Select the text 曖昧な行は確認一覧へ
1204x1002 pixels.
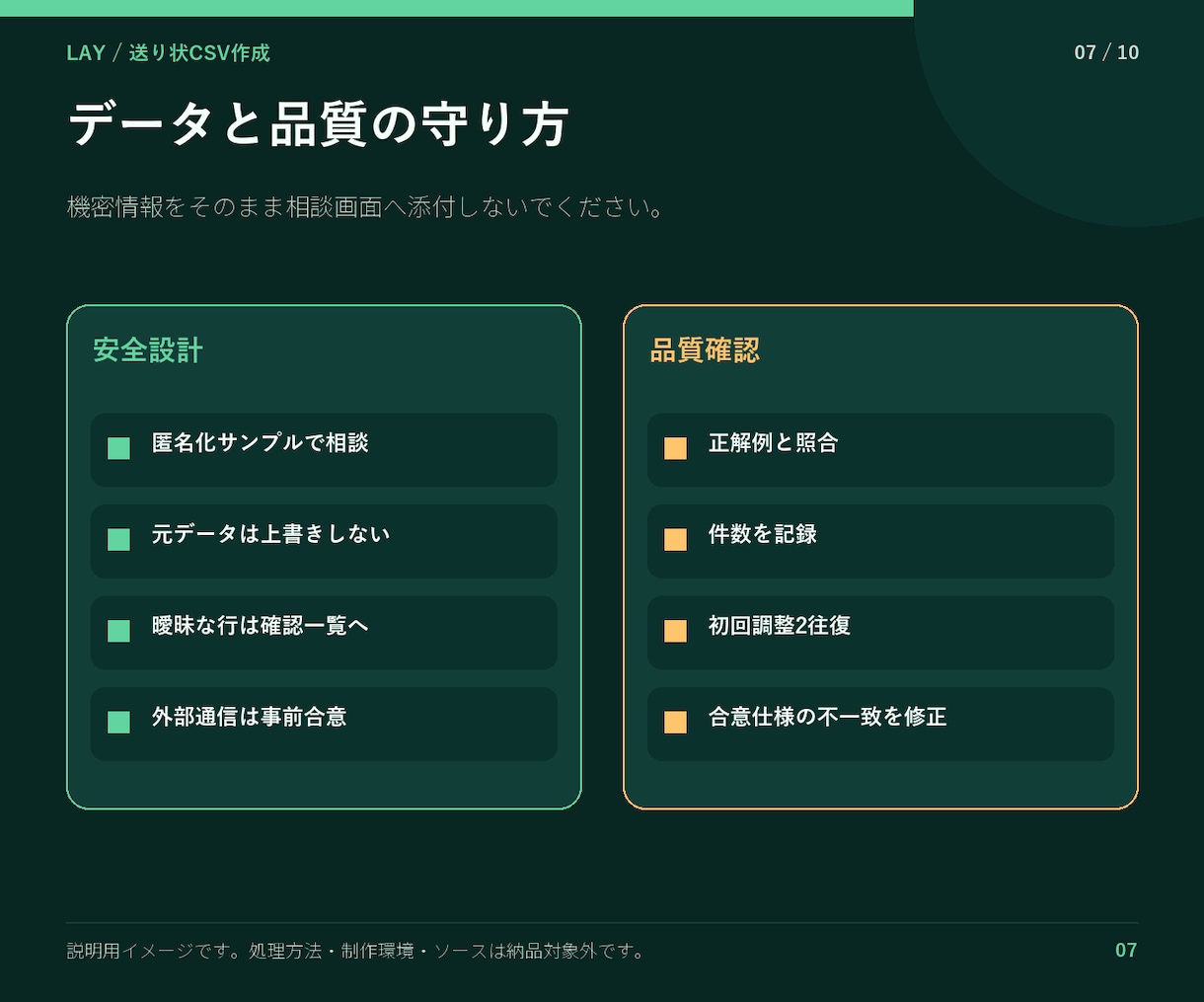(261, 626)
